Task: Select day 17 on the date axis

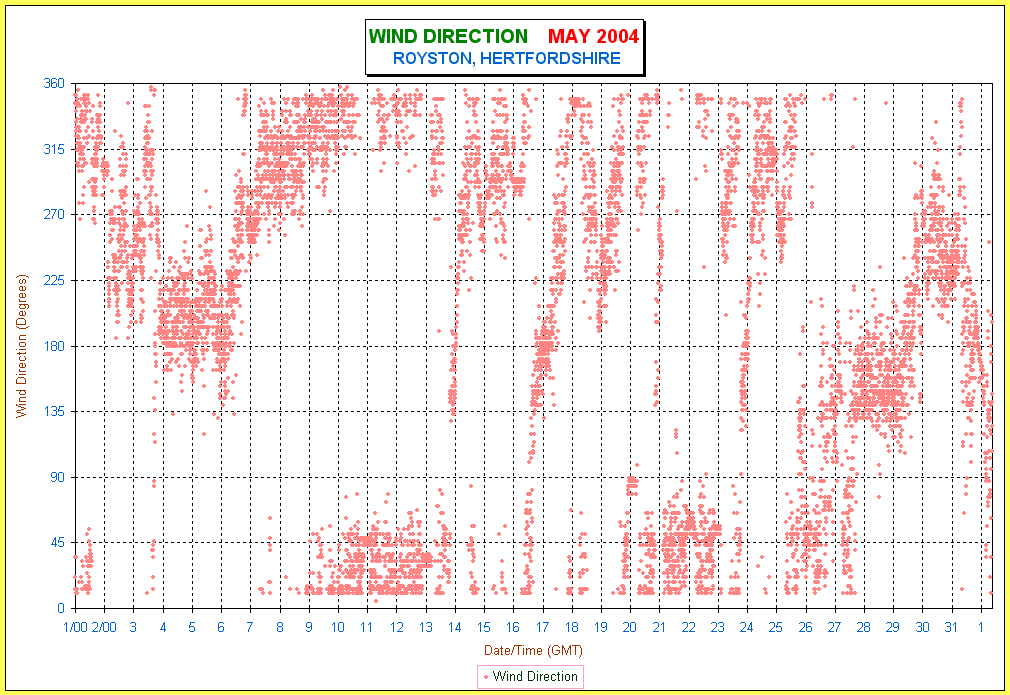Action: (542, 627)
